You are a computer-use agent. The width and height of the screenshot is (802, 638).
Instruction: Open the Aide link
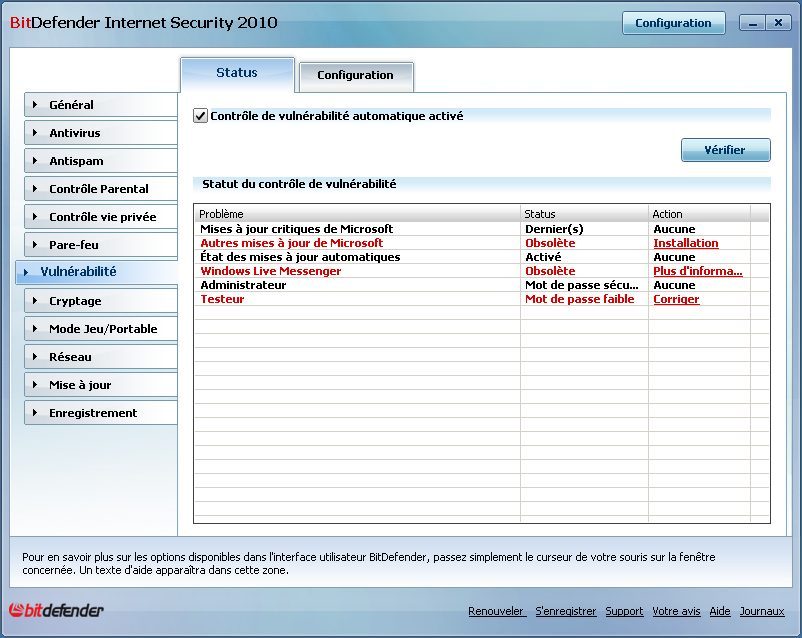pos(720,611)
